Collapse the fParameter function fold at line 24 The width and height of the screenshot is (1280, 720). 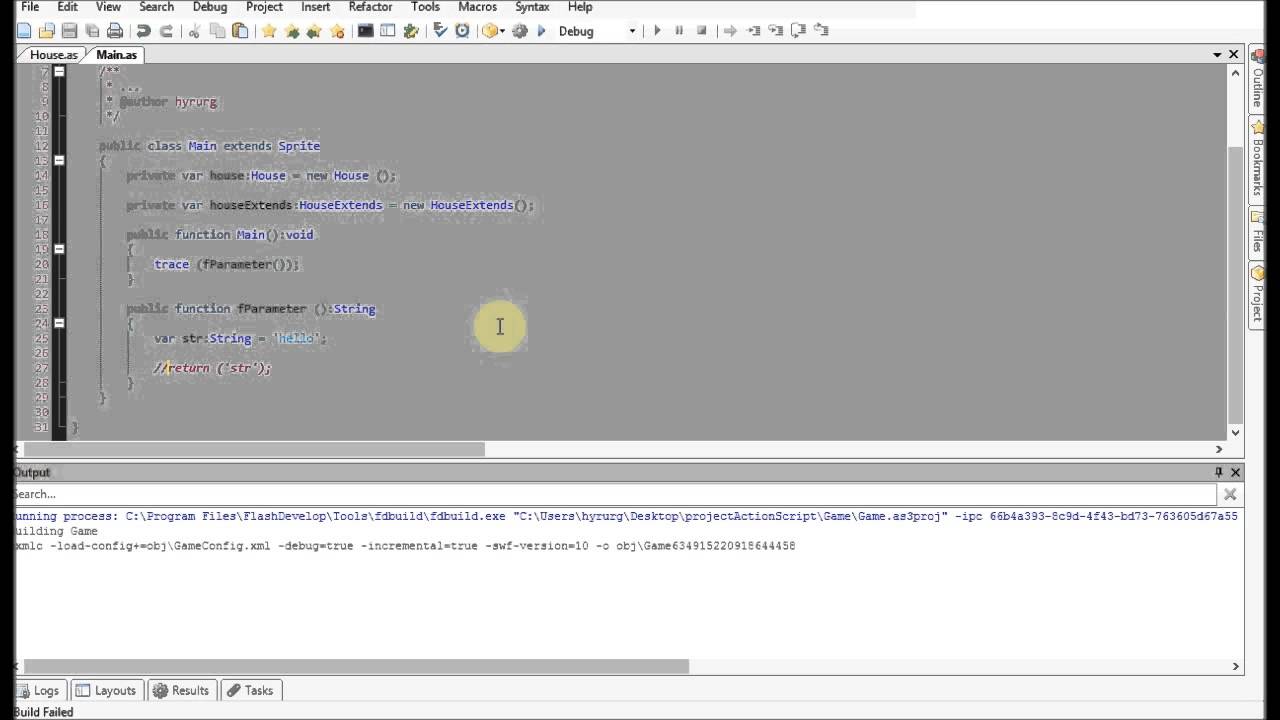tap(59, 323)
